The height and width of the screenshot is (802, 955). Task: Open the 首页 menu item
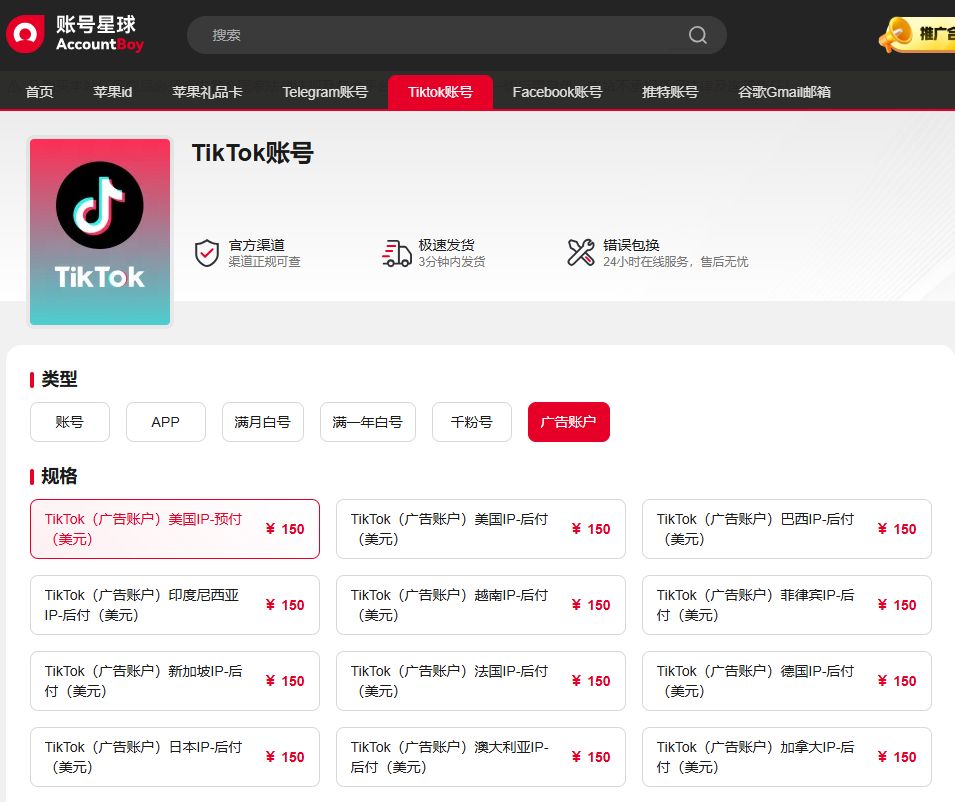click(x=38, y=91)
